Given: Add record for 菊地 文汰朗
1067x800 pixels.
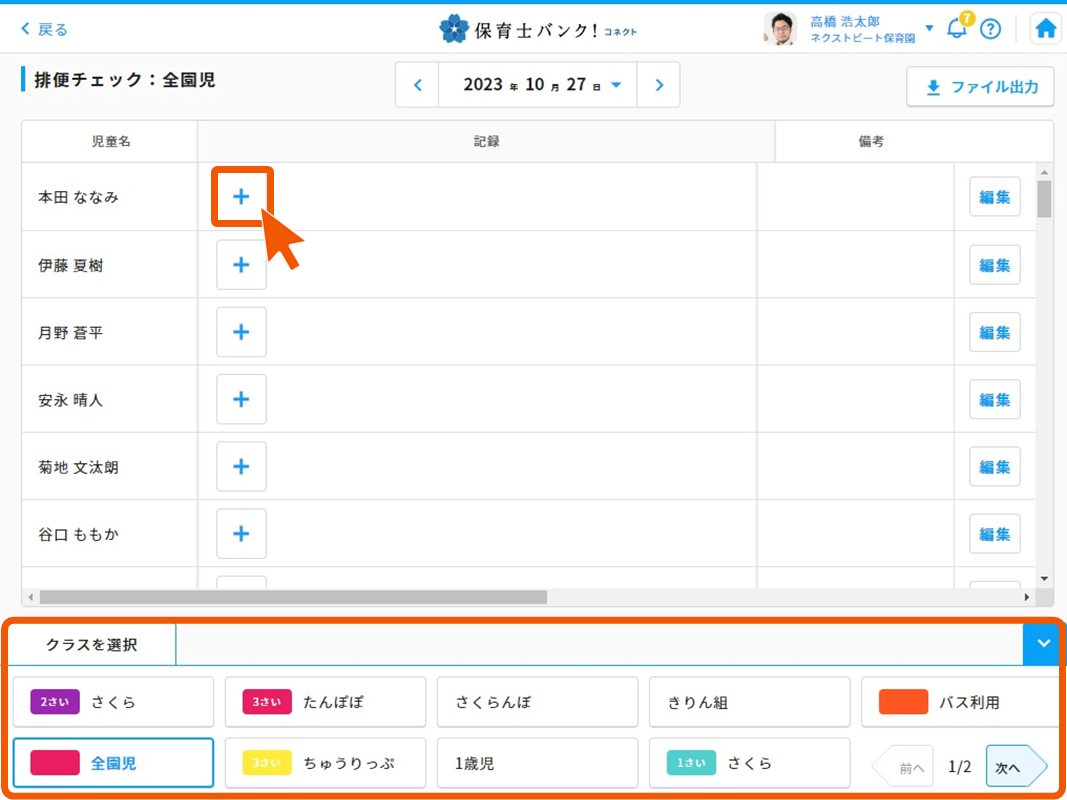Looking at the screenshot, I should click(241, 467).
